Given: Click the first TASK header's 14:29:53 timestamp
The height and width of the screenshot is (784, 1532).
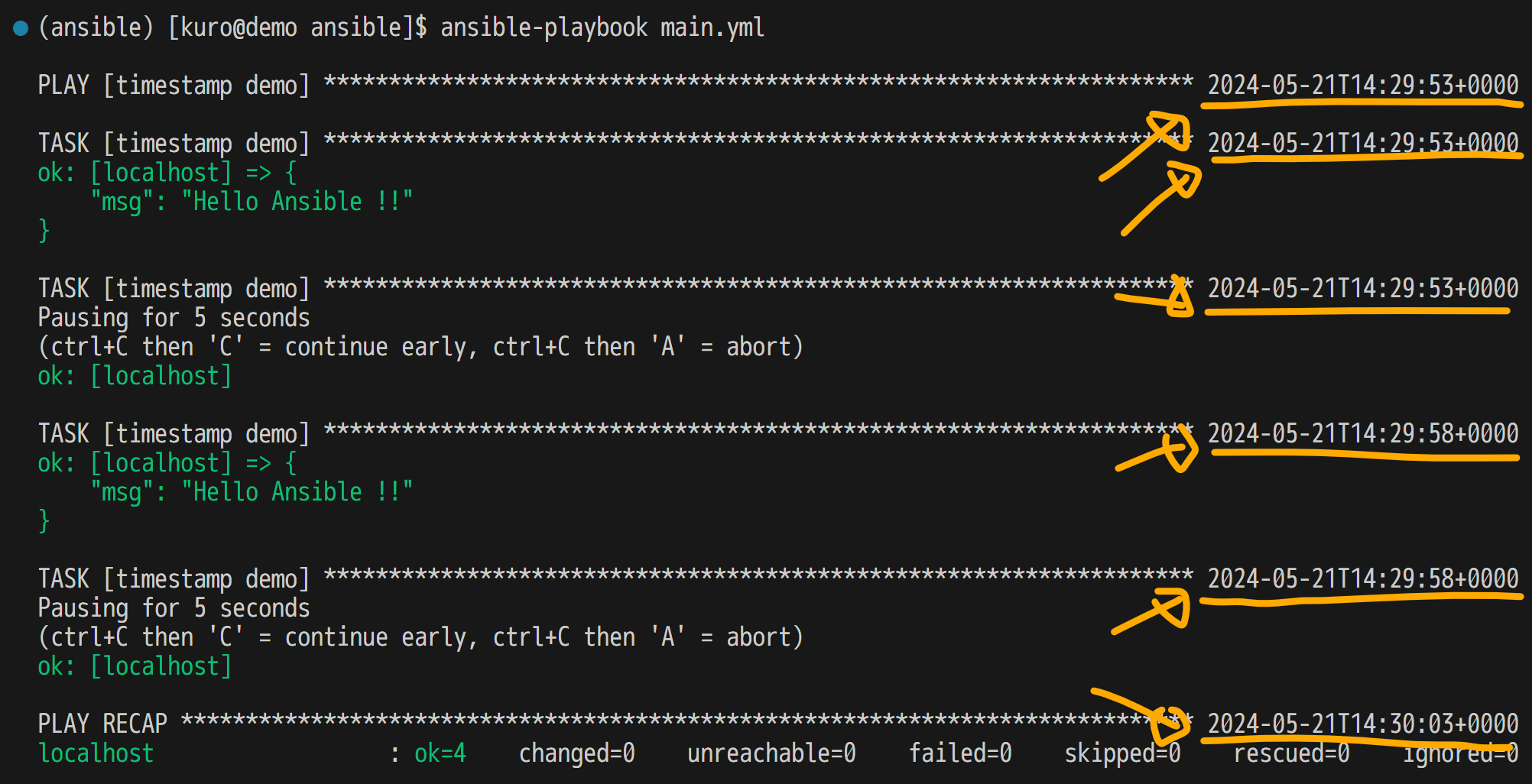Looking at the screenshot, I should [1362, 143].
